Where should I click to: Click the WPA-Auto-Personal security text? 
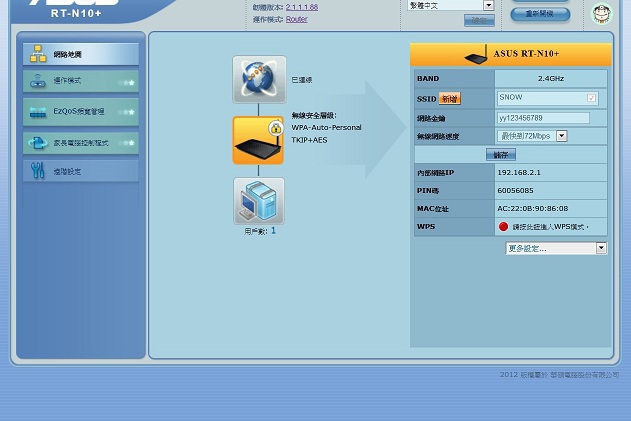point(326,128)
